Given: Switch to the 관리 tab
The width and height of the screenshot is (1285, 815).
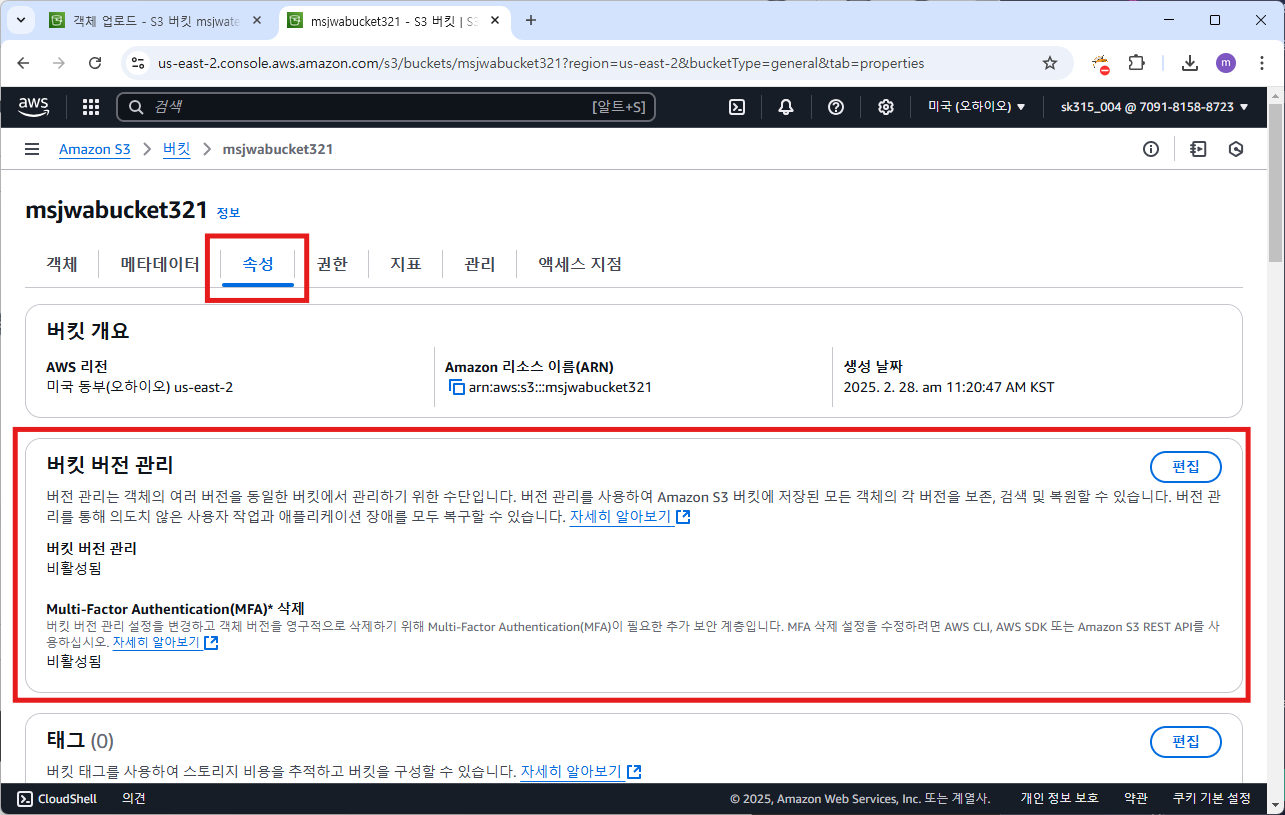Looking at the screenshot, I should [x=479, y=264].
